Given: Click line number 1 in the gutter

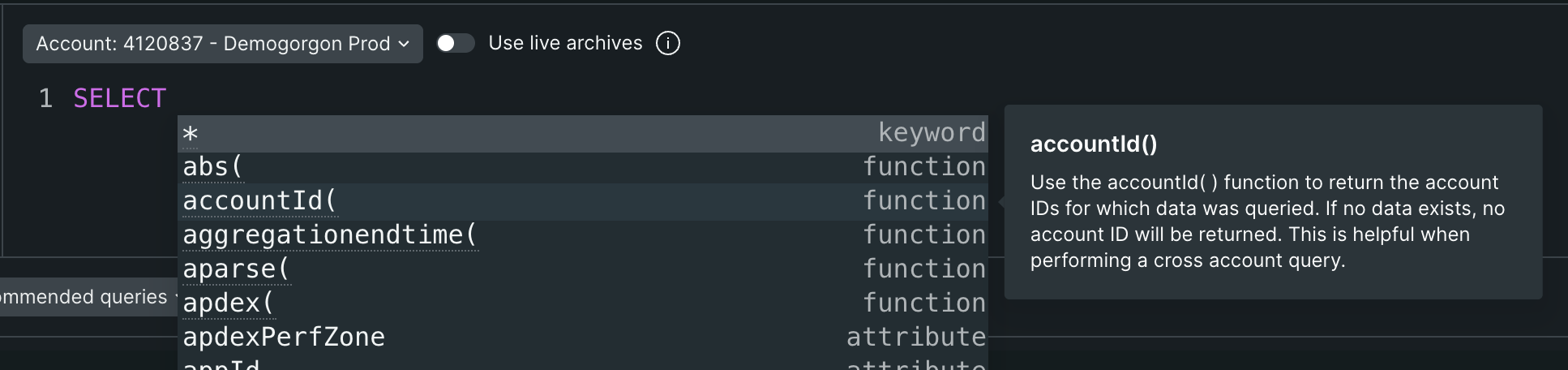Looking at the screenshot, I should [45, 98].
